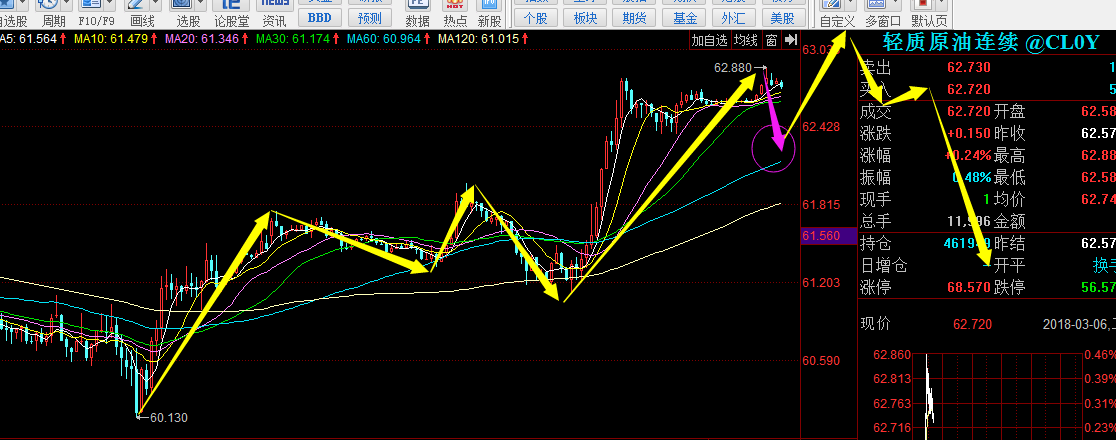Toggle the 均线 moving average display
The height and width of the screenshot is (440, 1116).
click(x=745, y=41)
